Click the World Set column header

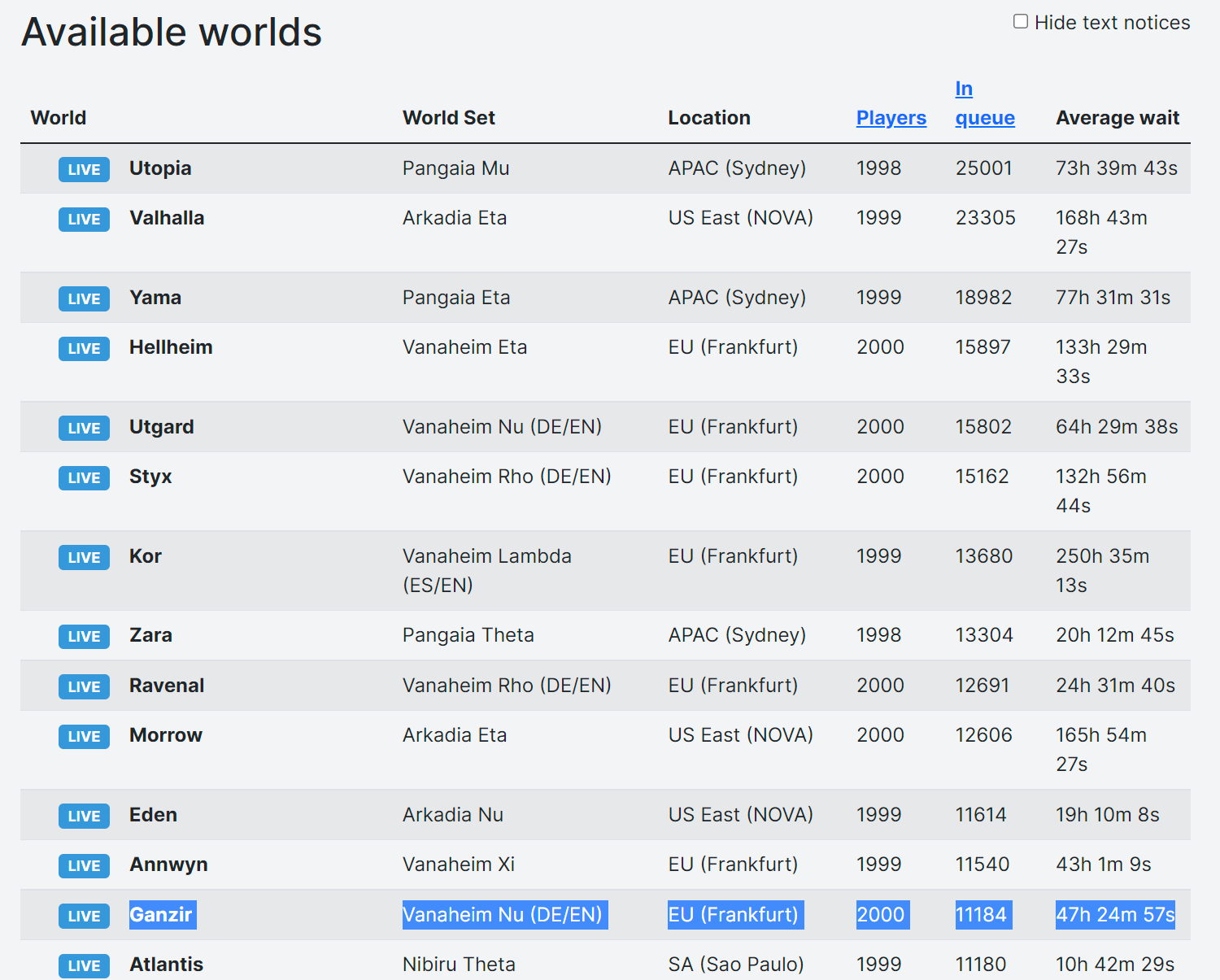[x=449, y=118]
